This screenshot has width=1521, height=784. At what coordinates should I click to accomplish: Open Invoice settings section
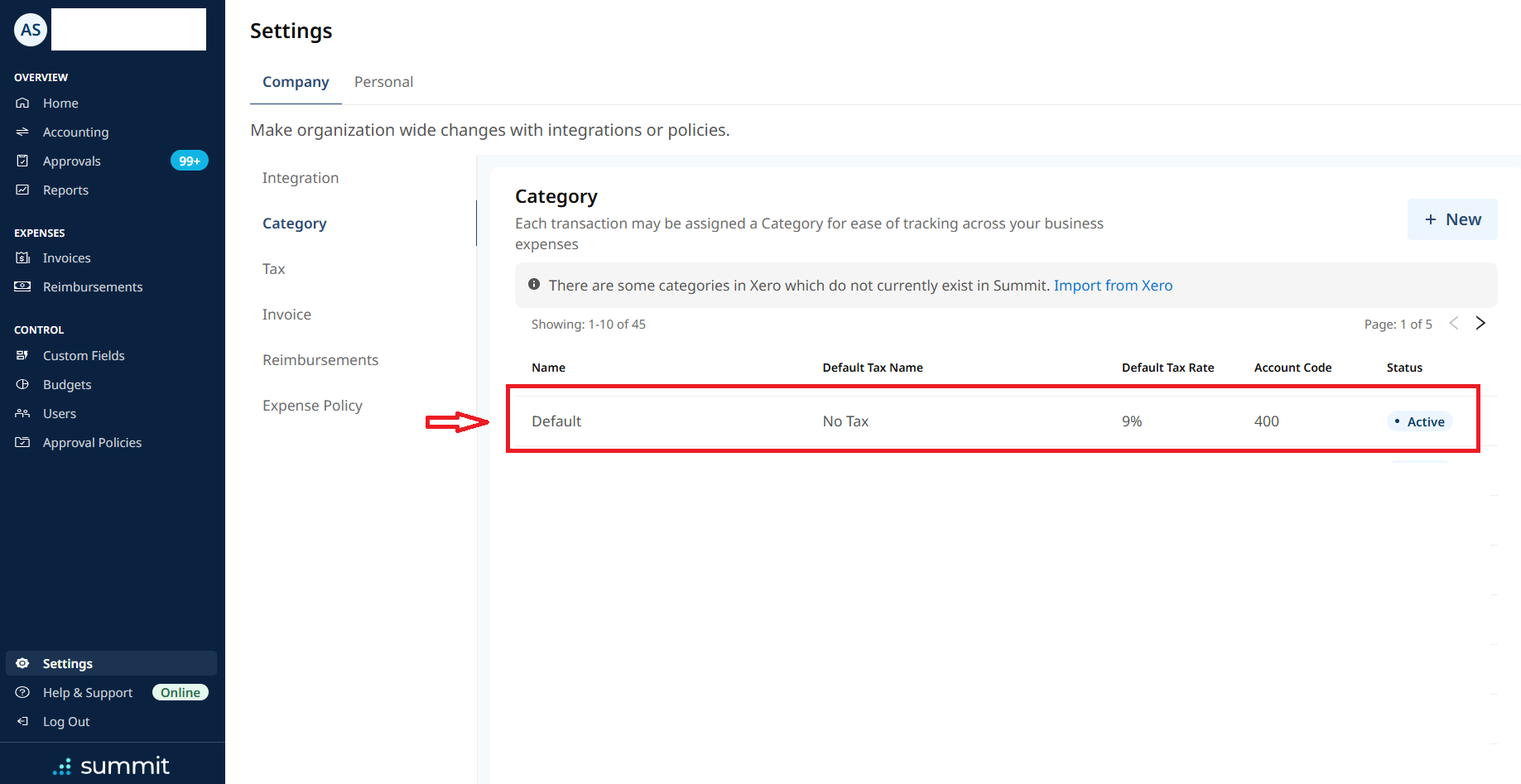click(286, 315)
